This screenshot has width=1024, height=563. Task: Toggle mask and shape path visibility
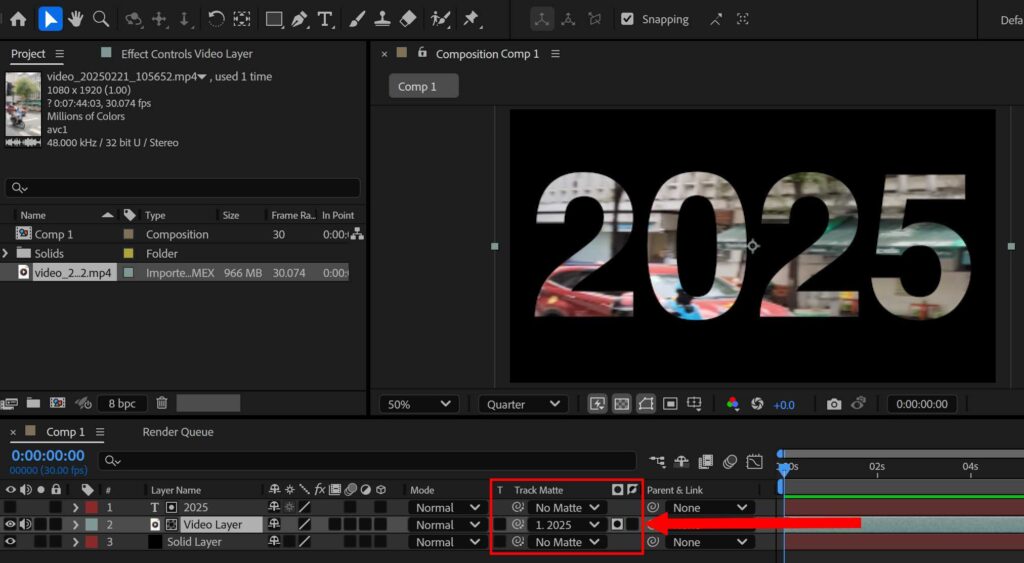[x=646, y=404]
